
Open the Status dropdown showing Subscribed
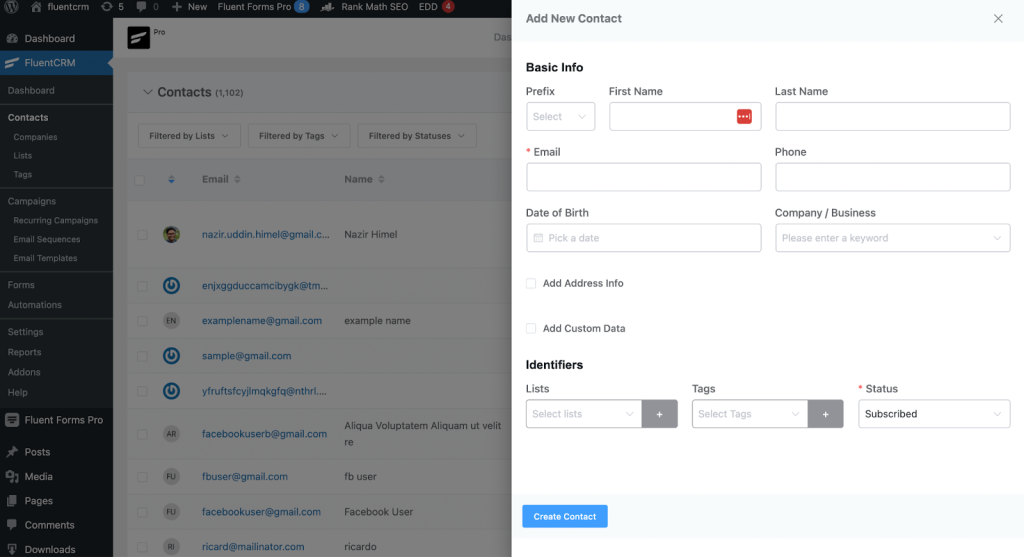pos(934,414)
